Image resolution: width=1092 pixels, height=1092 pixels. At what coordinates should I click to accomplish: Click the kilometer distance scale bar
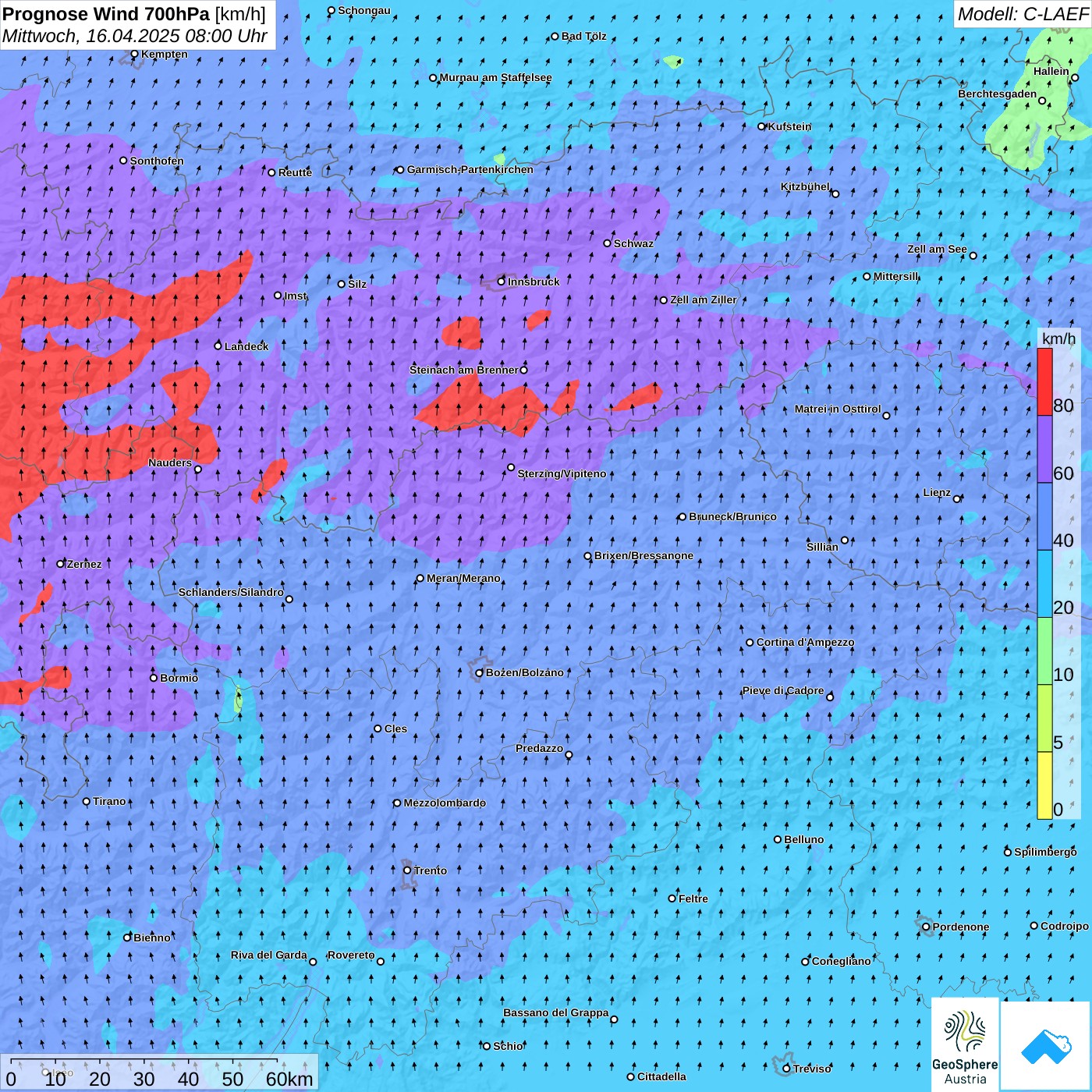[x=160, y=1073]
